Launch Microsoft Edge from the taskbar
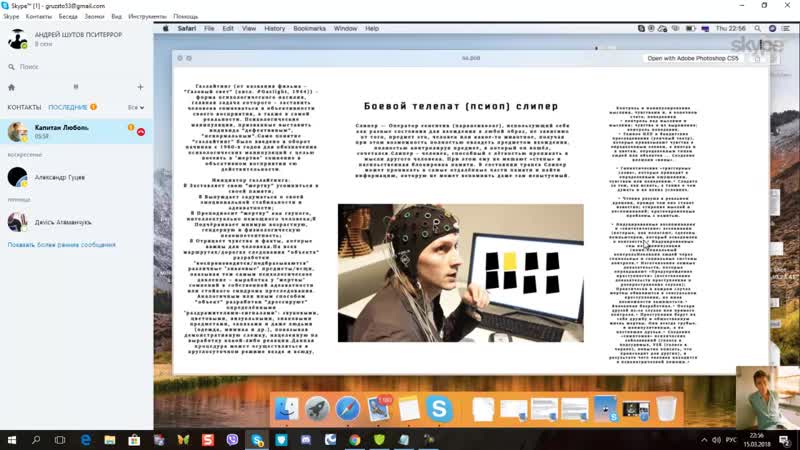The width and height of the screenshot is (800, 450). [x=85, y=440]
